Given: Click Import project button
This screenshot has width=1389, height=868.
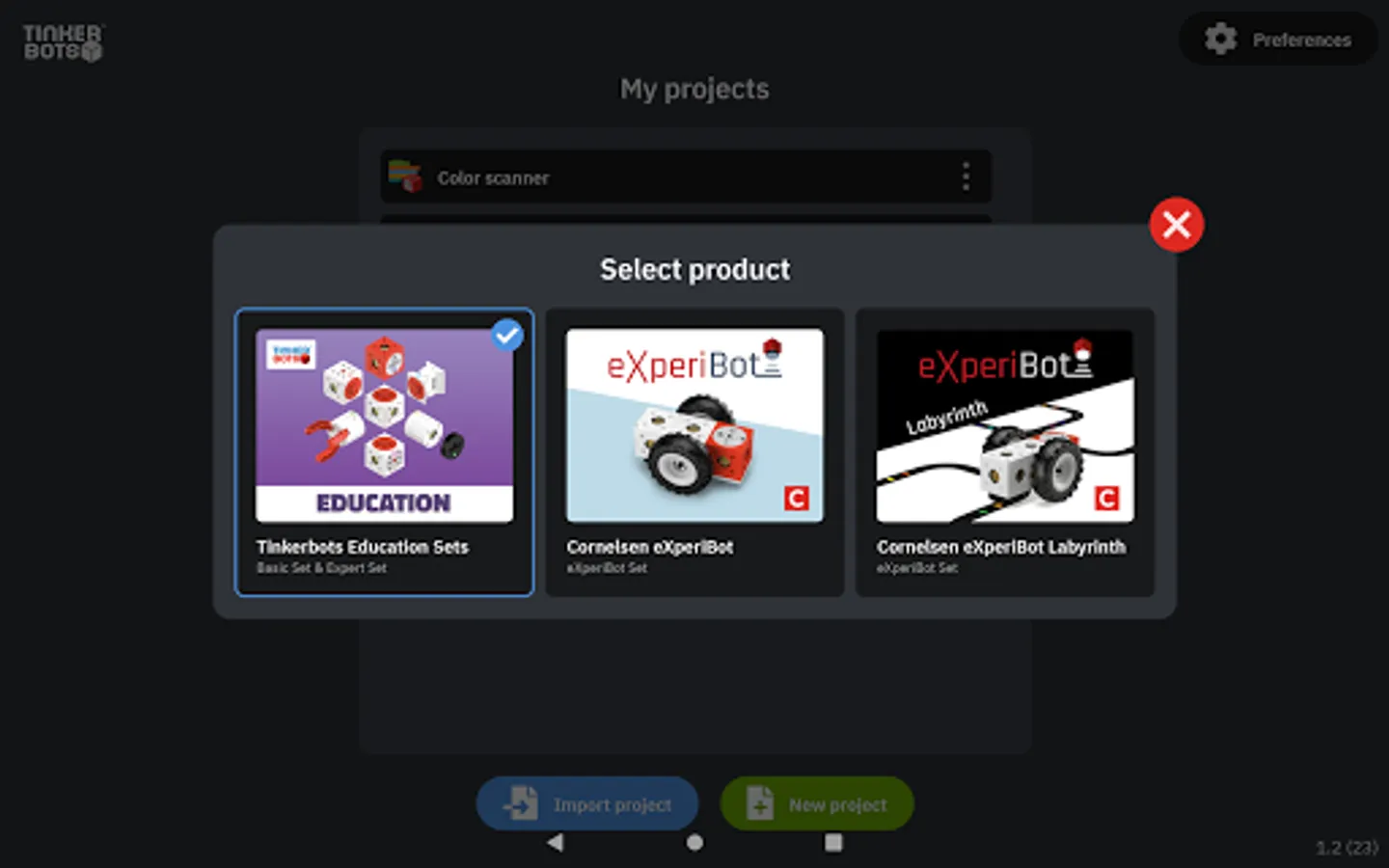Looking at the screenshot, I should tap(587, 803).
